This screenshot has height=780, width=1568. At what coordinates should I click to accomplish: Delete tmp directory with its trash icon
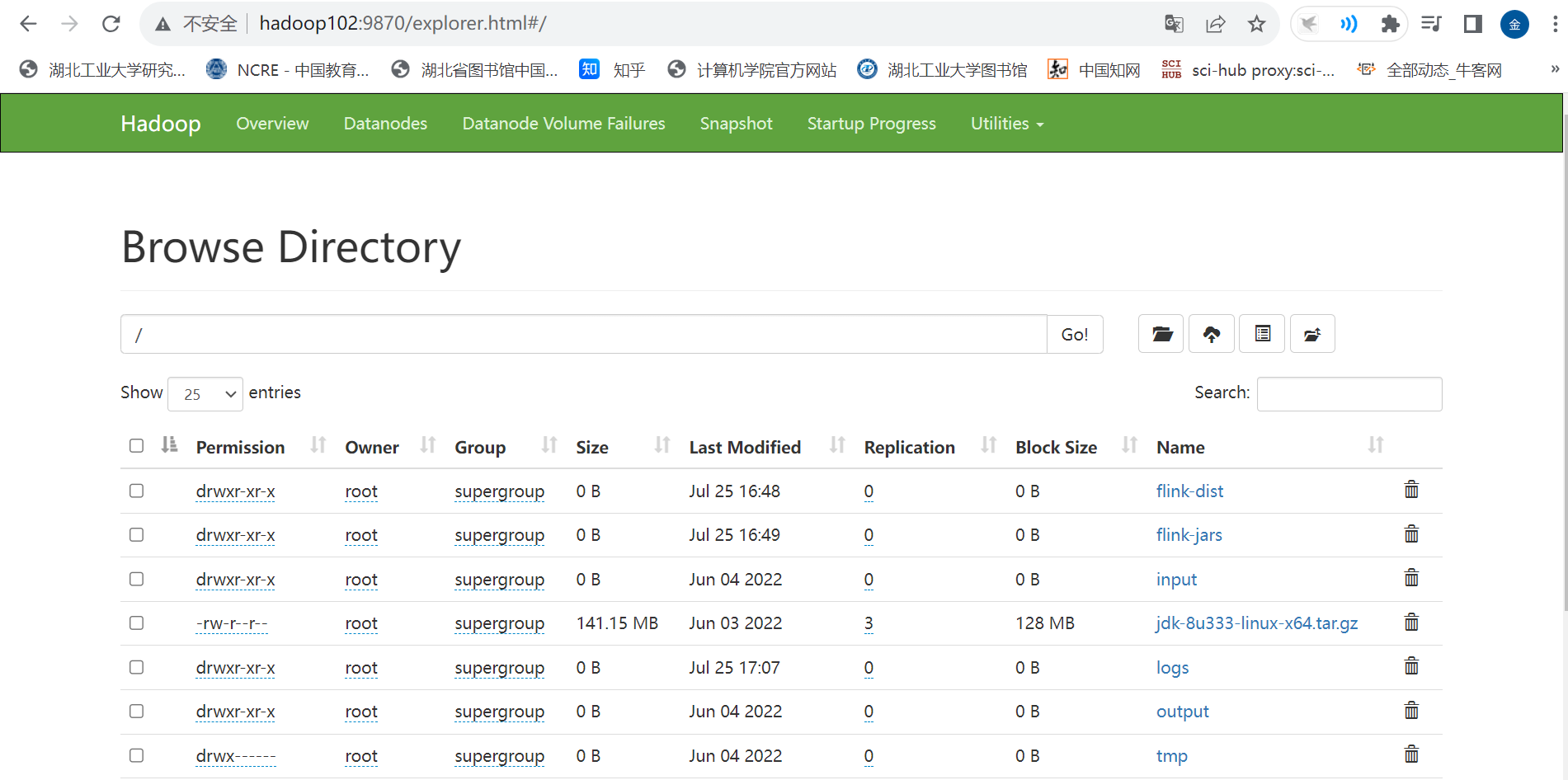[x=1411, y=754]
